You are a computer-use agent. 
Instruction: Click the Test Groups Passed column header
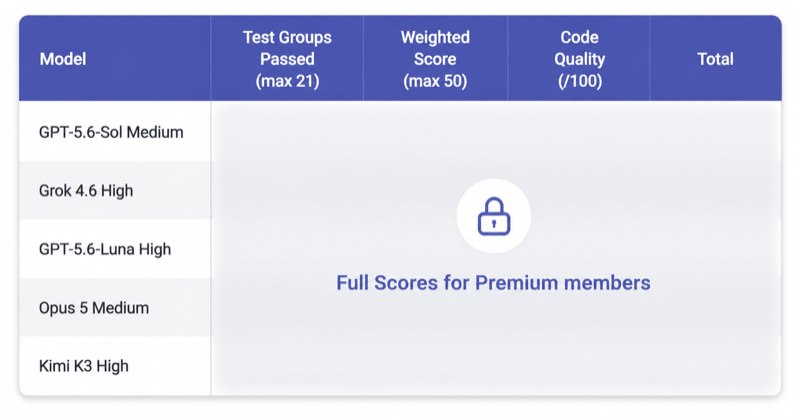click(287, 59)
